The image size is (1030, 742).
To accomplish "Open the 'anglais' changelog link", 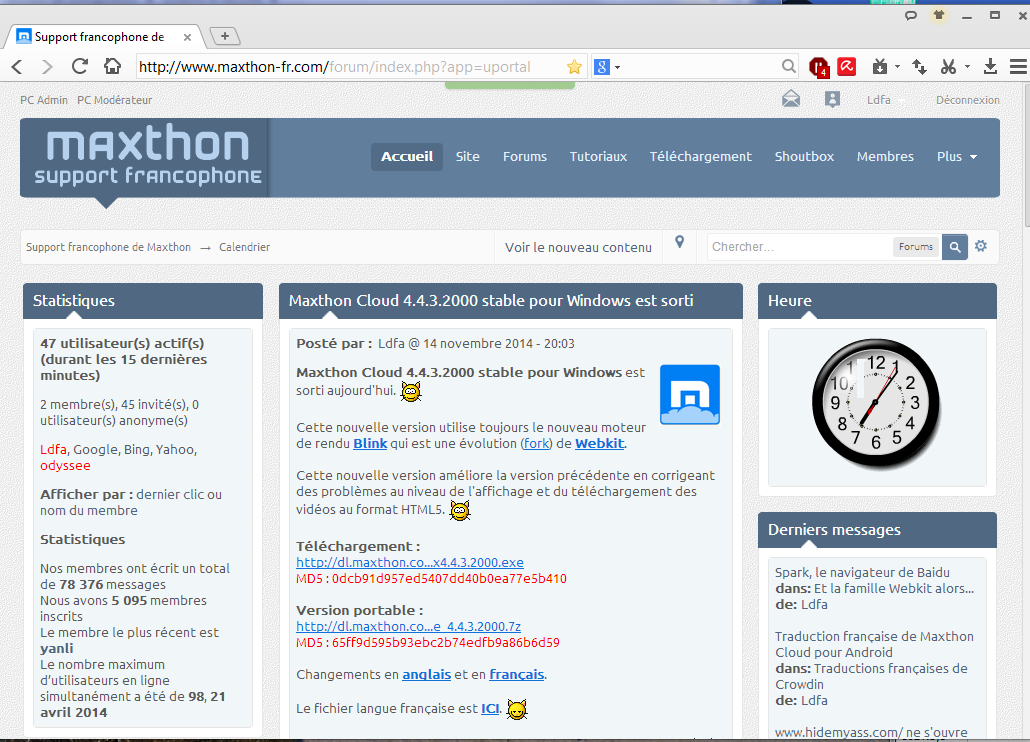I will click(426, 674).
